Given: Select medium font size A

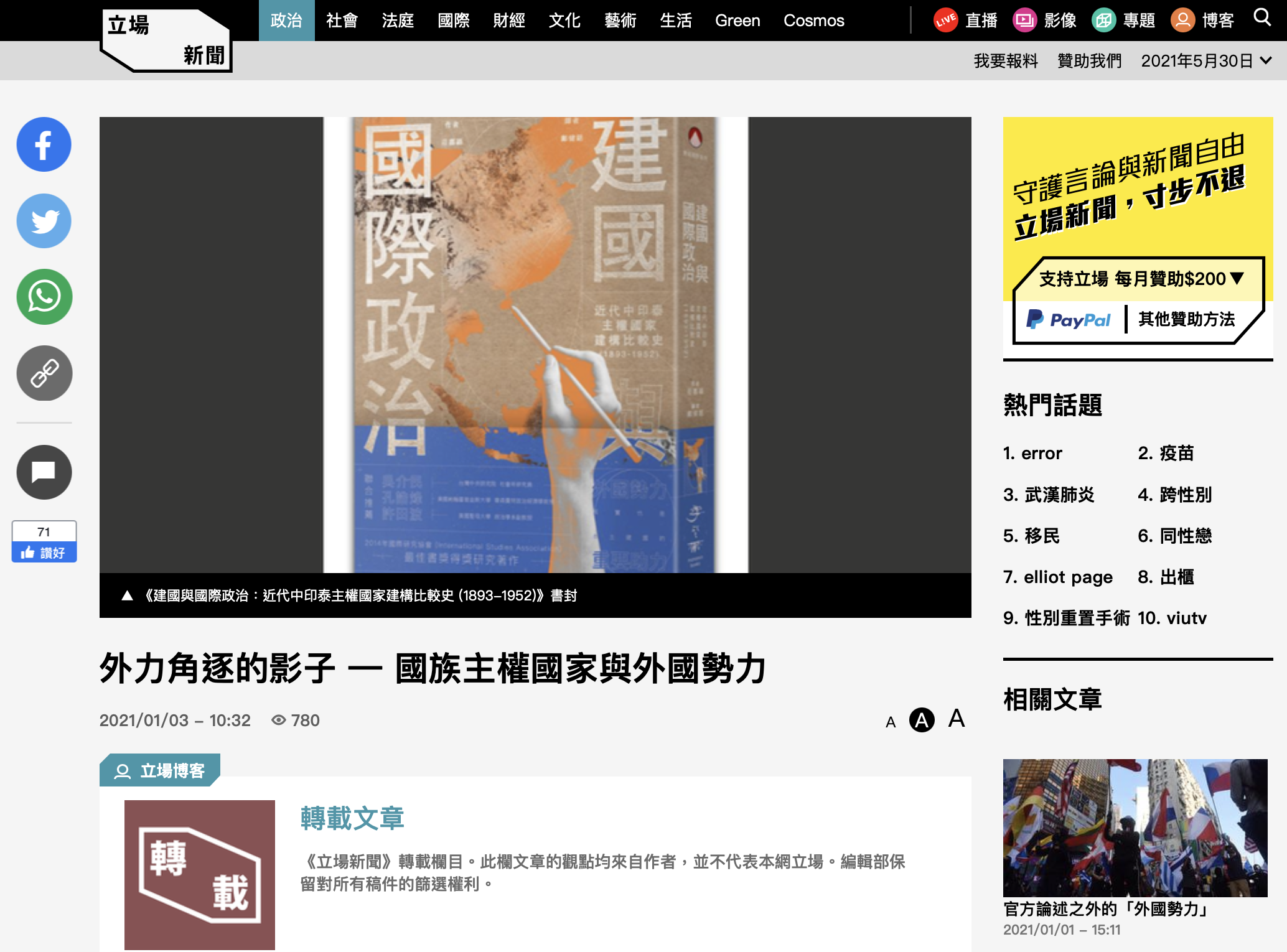Looking at the screenshot, I should (x=922, y=720).
